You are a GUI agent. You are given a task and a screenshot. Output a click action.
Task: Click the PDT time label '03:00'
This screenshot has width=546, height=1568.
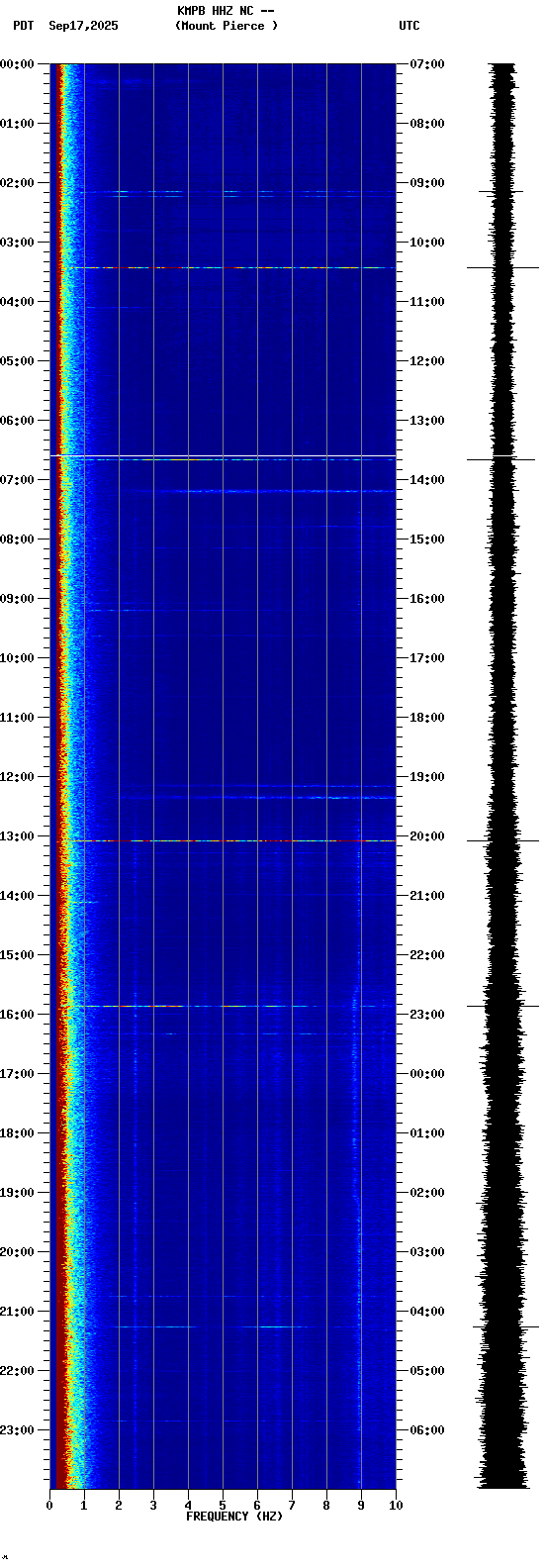(x=17, y=243)
